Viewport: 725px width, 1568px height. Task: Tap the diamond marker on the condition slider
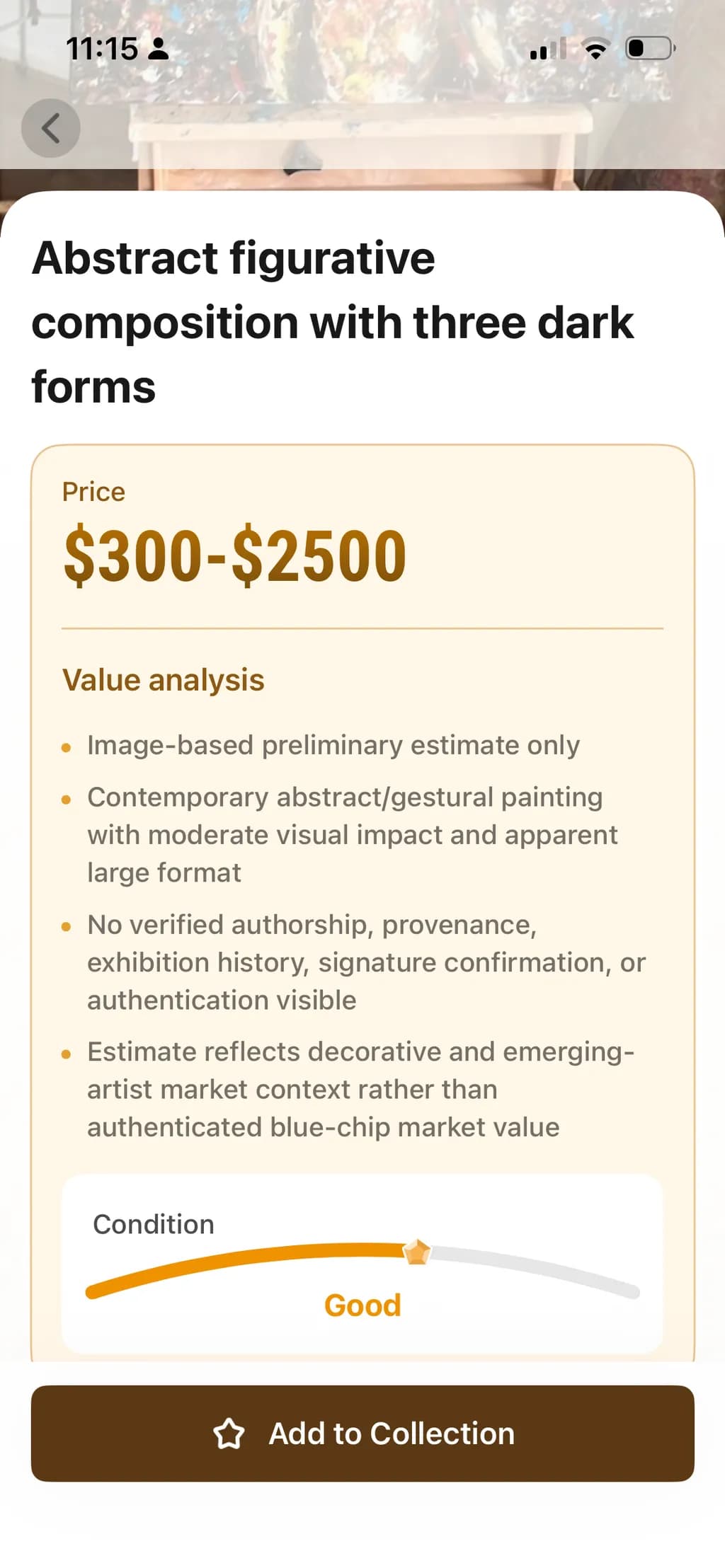click(x=417, y=1252)
